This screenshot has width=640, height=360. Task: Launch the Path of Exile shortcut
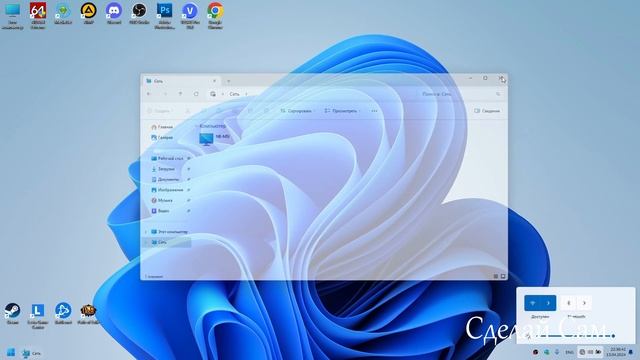[88, 313]
